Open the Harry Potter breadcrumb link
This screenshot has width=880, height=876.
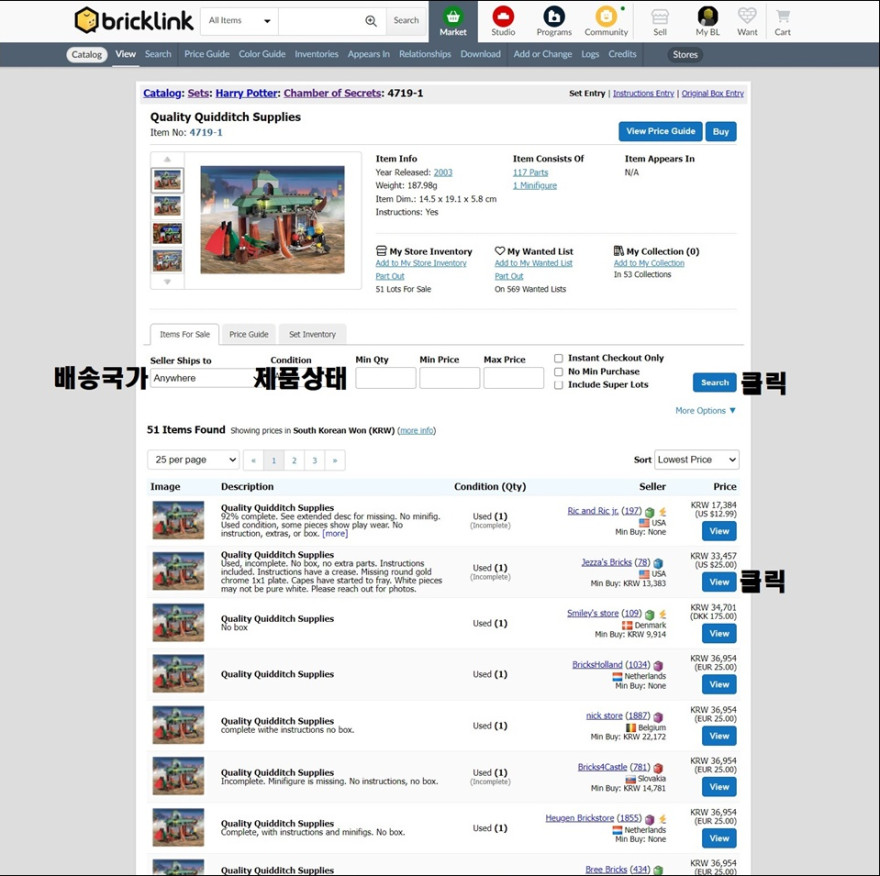(x=247, y=93)
